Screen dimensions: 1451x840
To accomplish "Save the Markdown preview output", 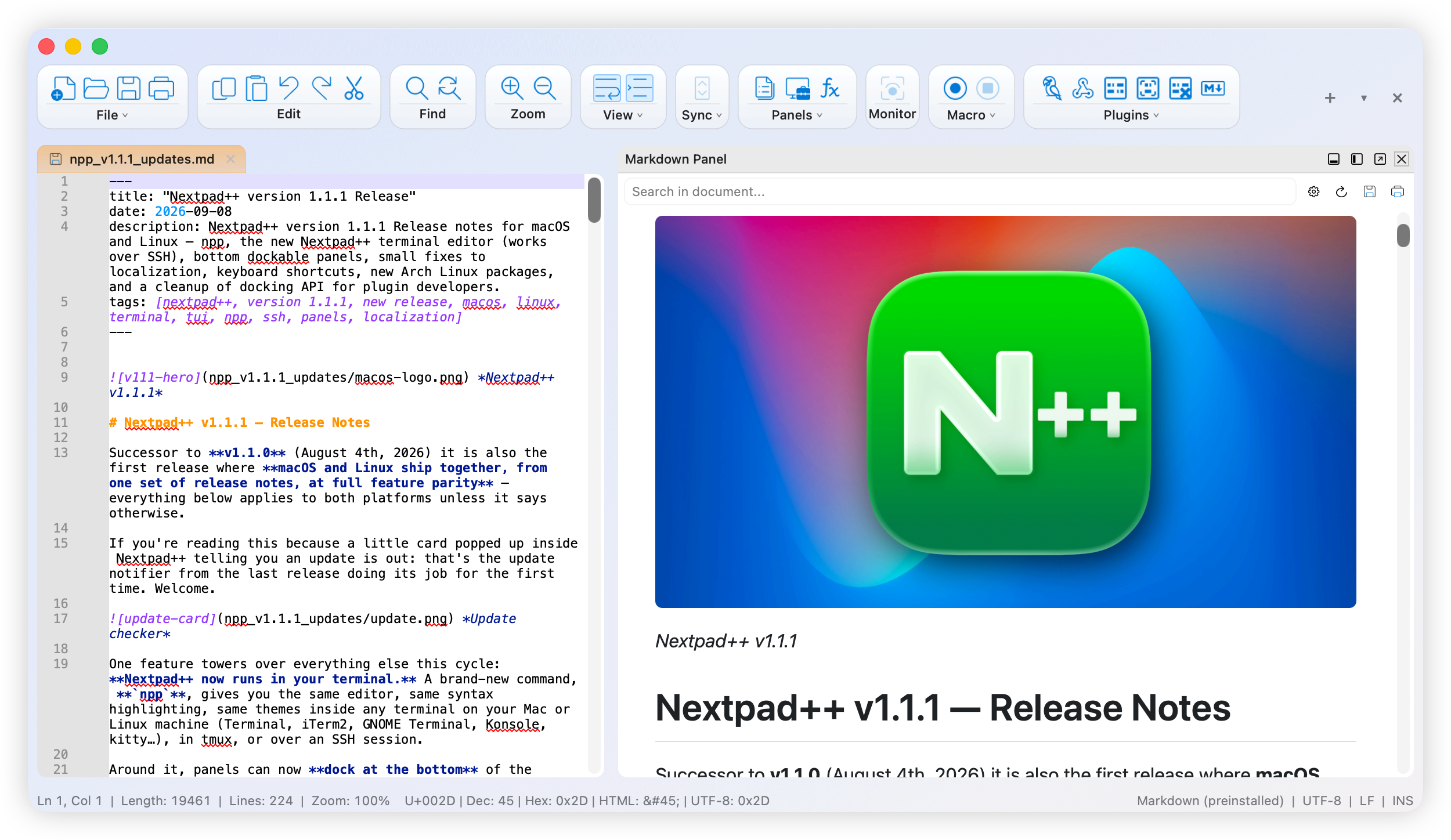I will tap(1370, 191).
